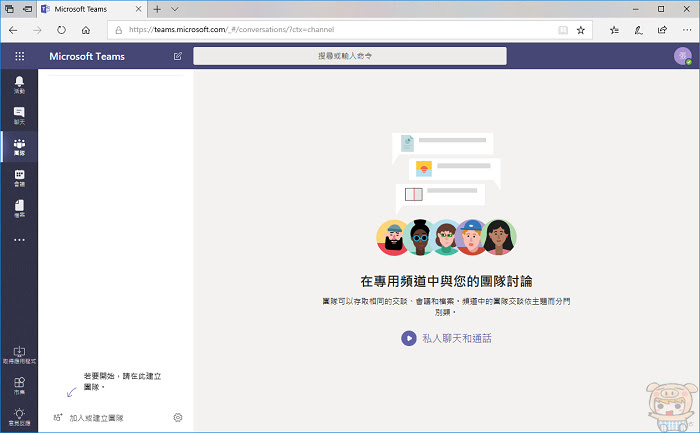Select the Microsoft Teams browser tab
700x433 pixels.
pyautogui.click(x=91, y=9)
